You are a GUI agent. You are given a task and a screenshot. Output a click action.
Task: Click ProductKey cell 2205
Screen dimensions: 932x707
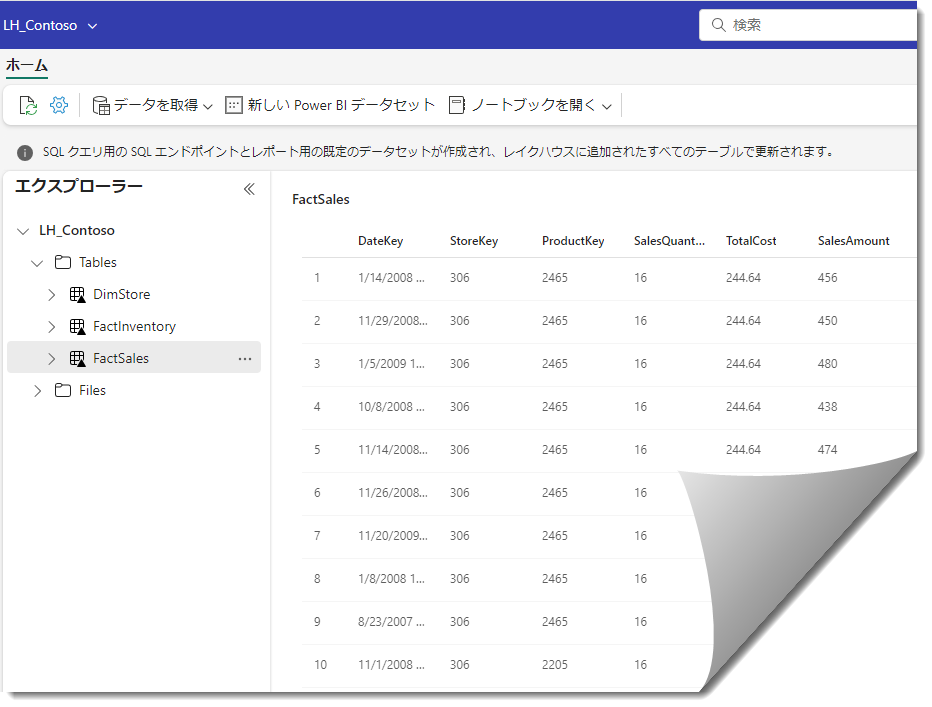click(555, 665)
